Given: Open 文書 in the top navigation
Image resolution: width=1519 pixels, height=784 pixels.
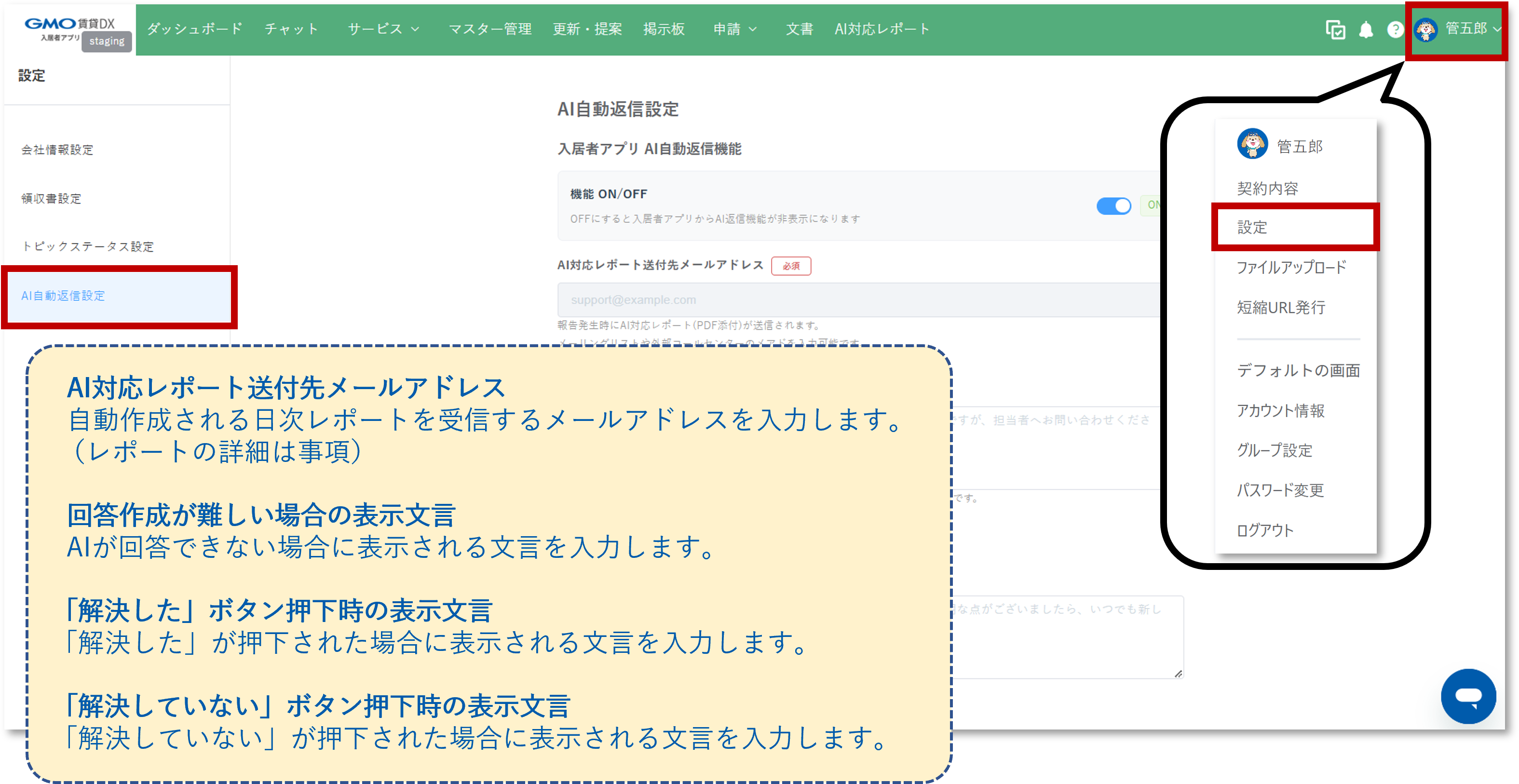Looking at the screenshot, I should pos(799,29).
